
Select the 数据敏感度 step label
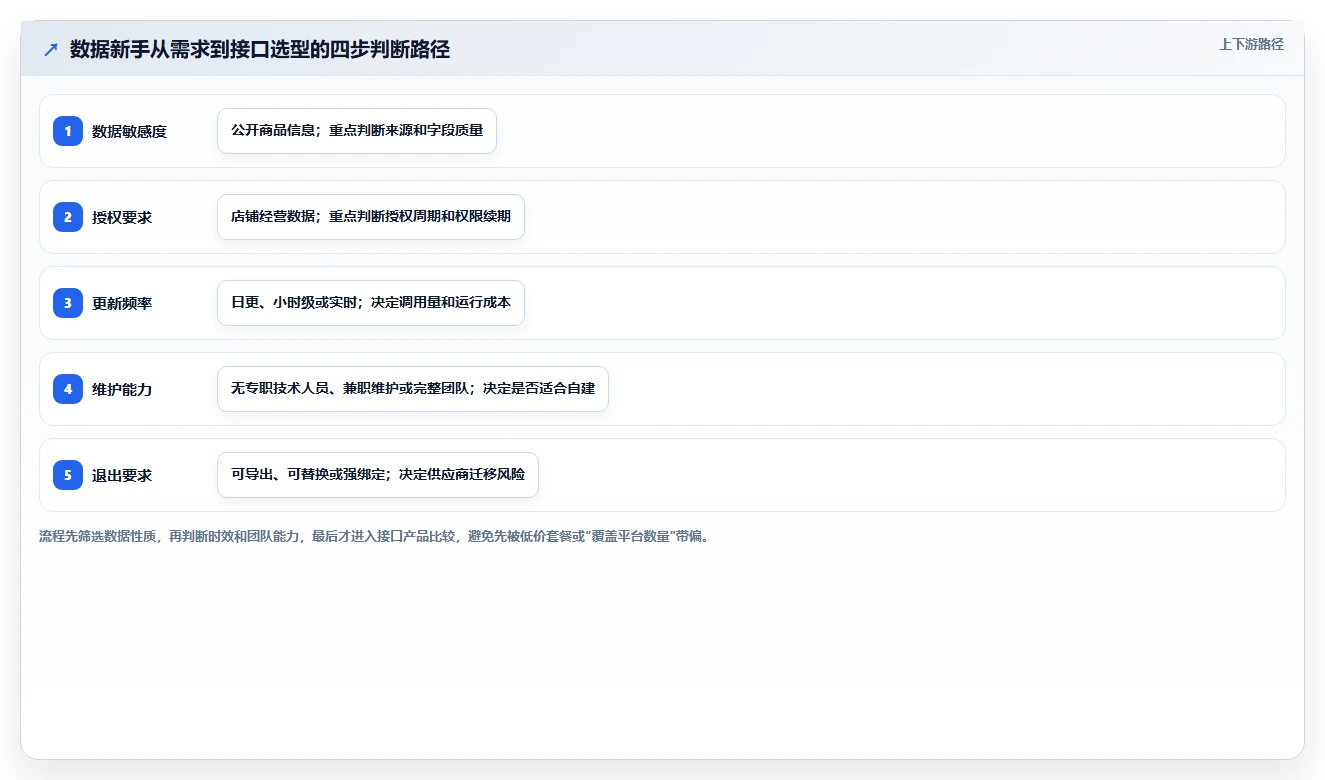click(129, 131)
